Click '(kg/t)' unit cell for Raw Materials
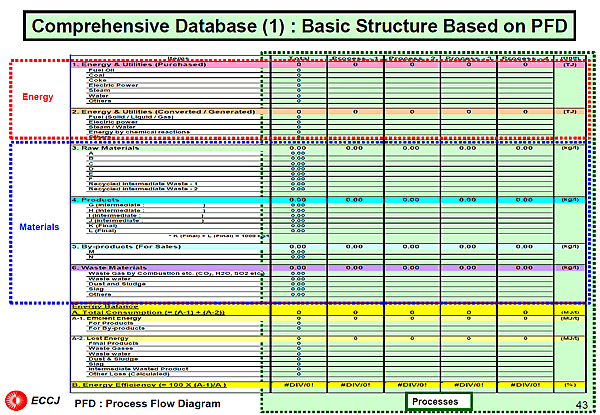The height and width of the screenshot is (415, 600). (570, 148)
